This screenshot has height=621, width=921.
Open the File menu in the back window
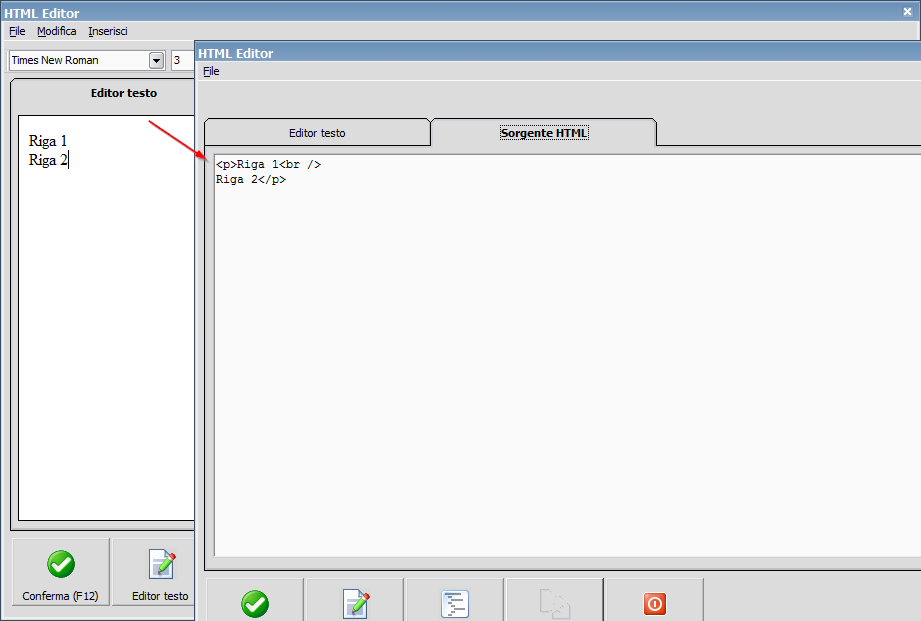17,31
